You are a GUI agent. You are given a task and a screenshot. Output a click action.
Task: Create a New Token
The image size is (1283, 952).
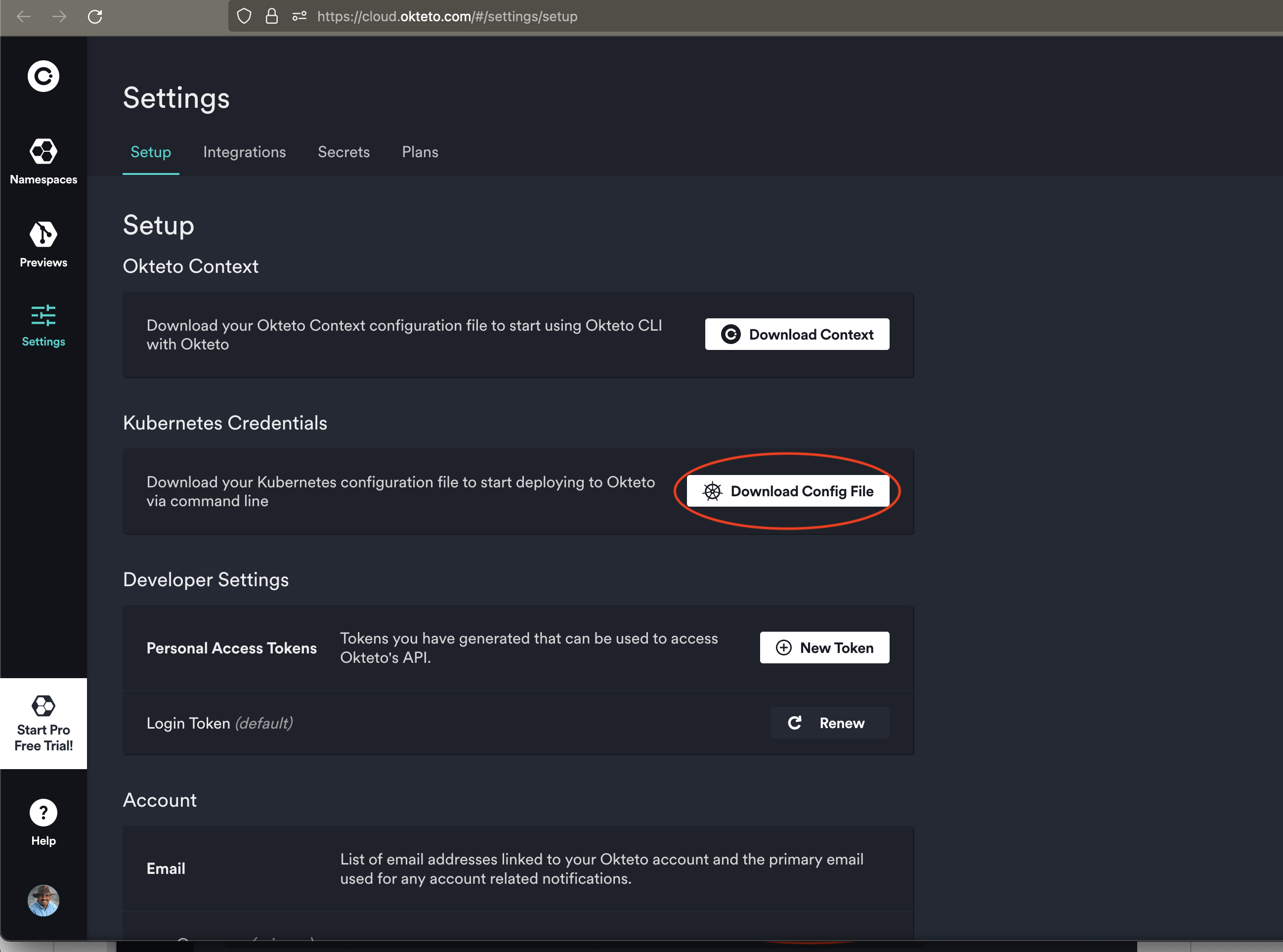click(x=824, y=648)
